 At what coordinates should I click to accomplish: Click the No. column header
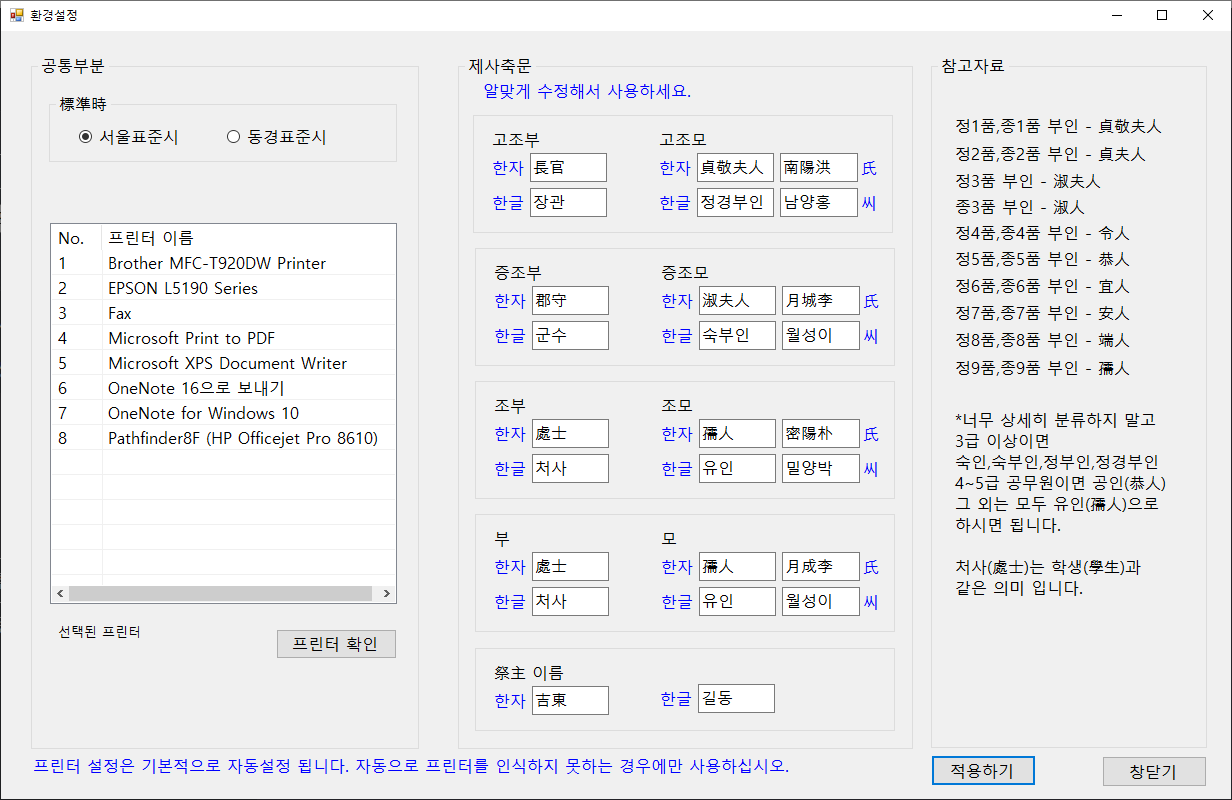[76, 238]
